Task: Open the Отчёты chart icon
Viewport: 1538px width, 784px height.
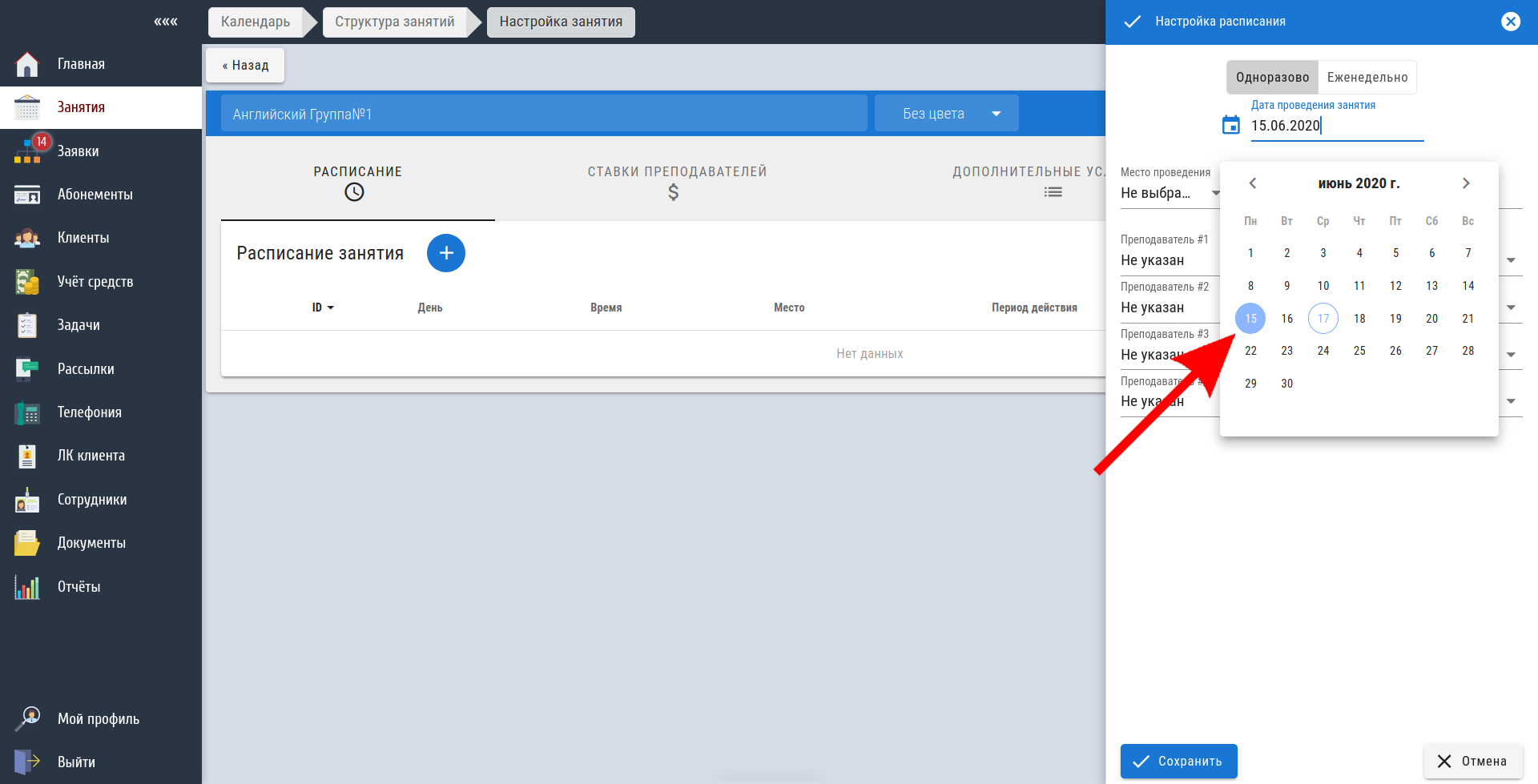Action: pos(27,587)
